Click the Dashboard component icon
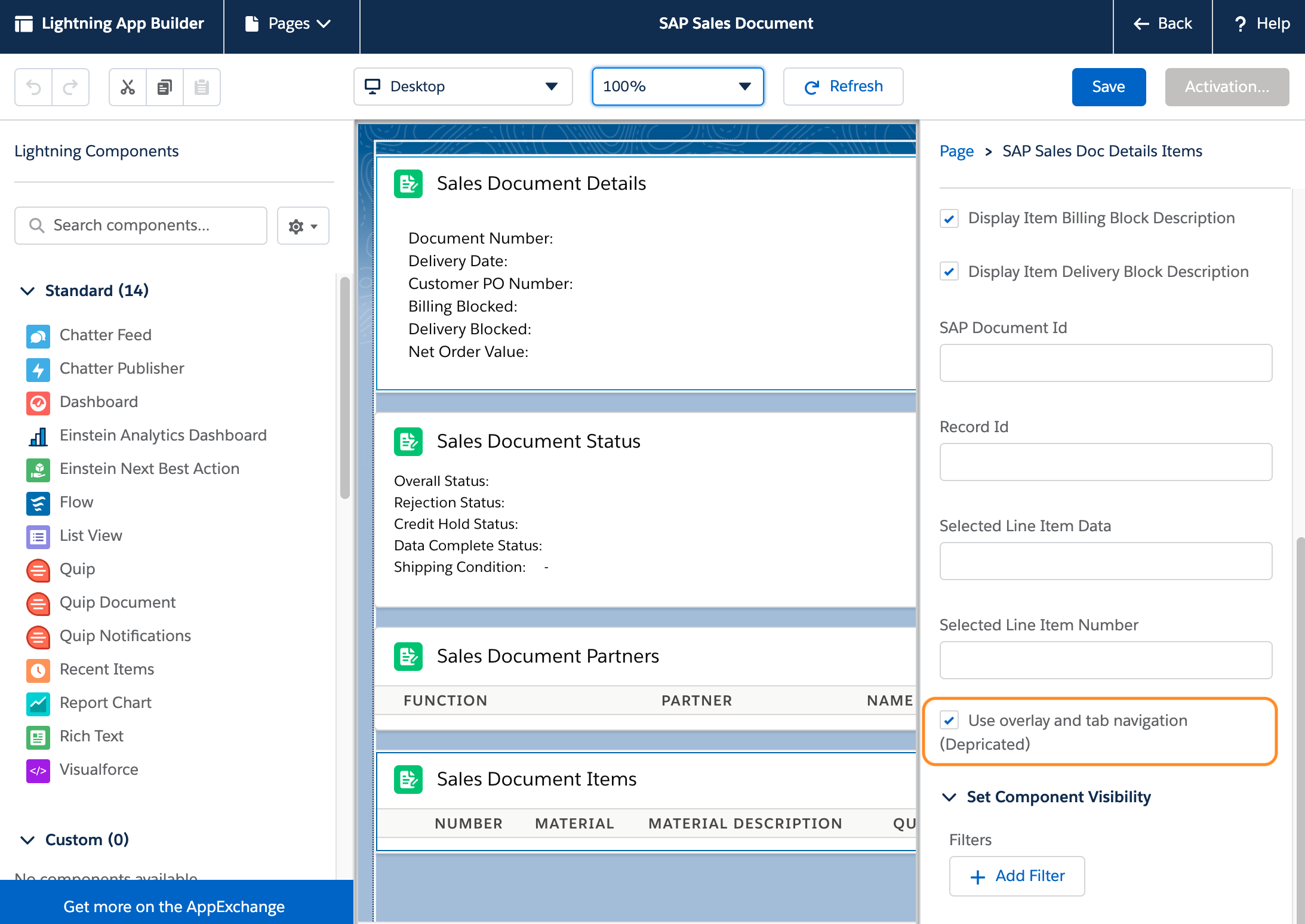The width and height of the screenshot is (1305, 924). (x=38, y=403)
